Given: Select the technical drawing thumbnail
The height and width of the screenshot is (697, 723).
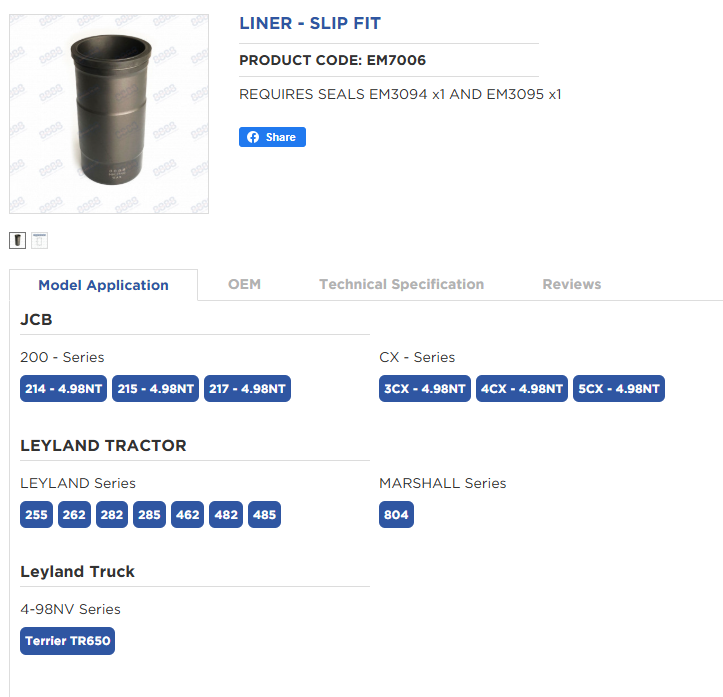Looking at the screenshot, I should point(39,240).
